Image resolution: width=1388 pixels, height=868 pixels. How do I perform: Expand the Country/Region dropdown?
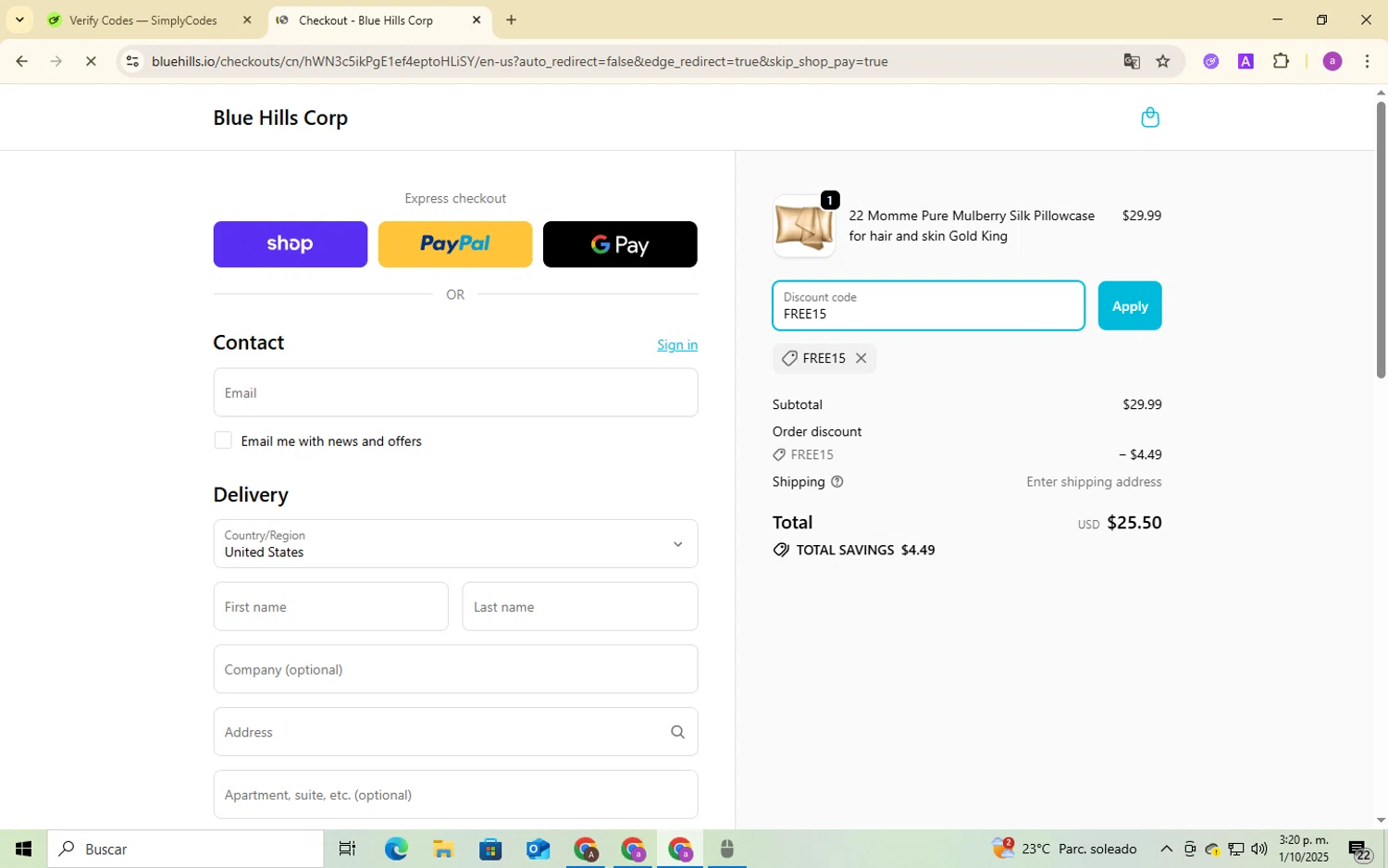[x=455, y=543]
